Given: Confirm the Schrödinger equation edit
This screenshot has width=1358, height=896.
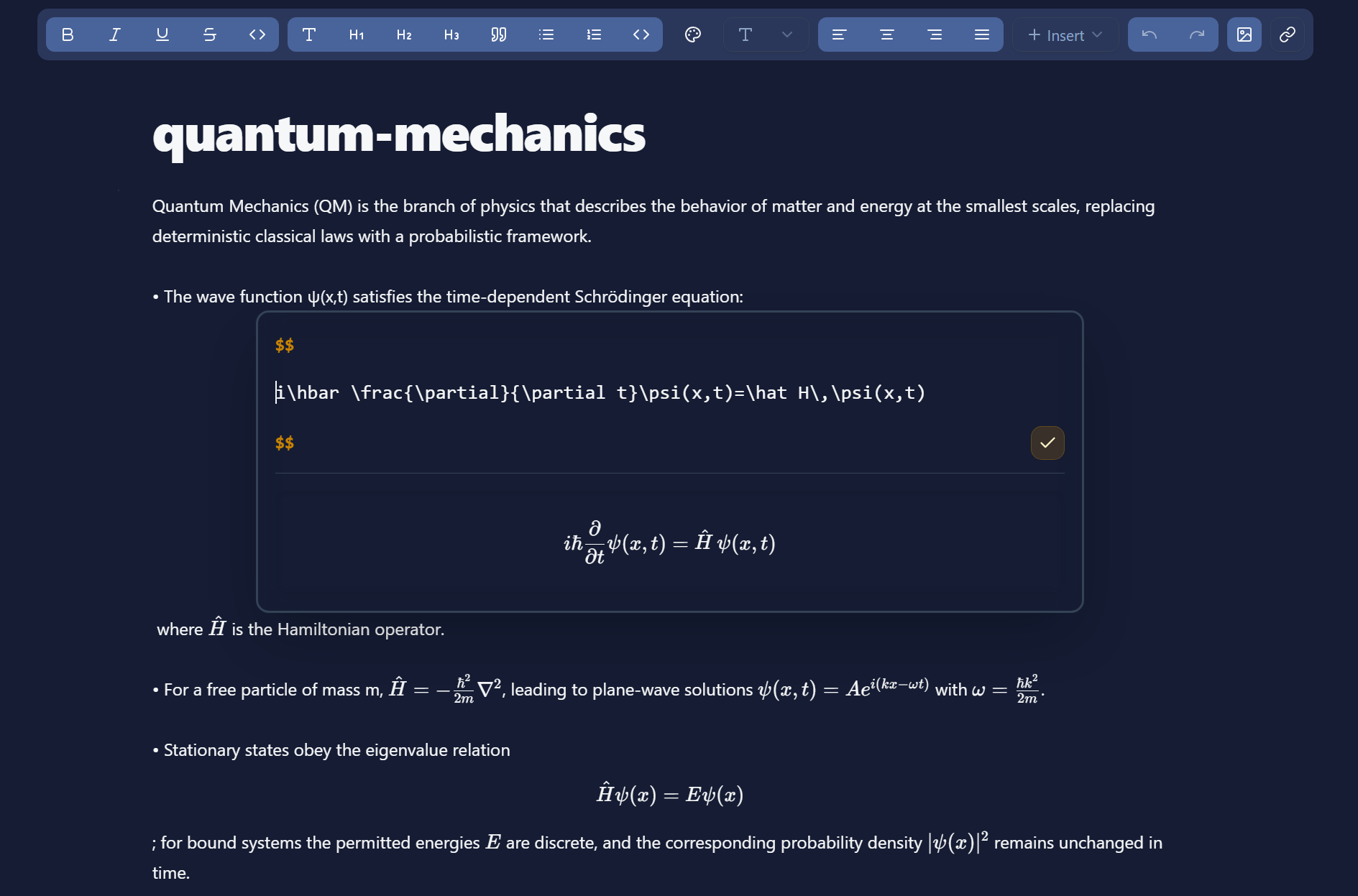Looking at the screenshot, I should click(1047, 443).
